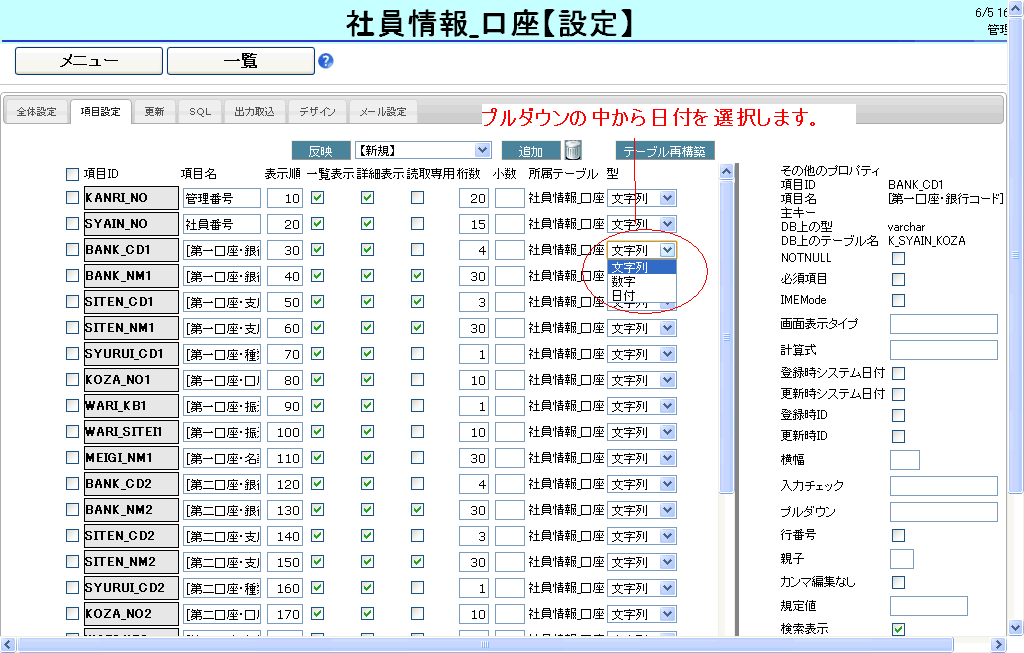Click the trash can delete icon
This screenshot has width=1024, height=653.
(573, 150)
